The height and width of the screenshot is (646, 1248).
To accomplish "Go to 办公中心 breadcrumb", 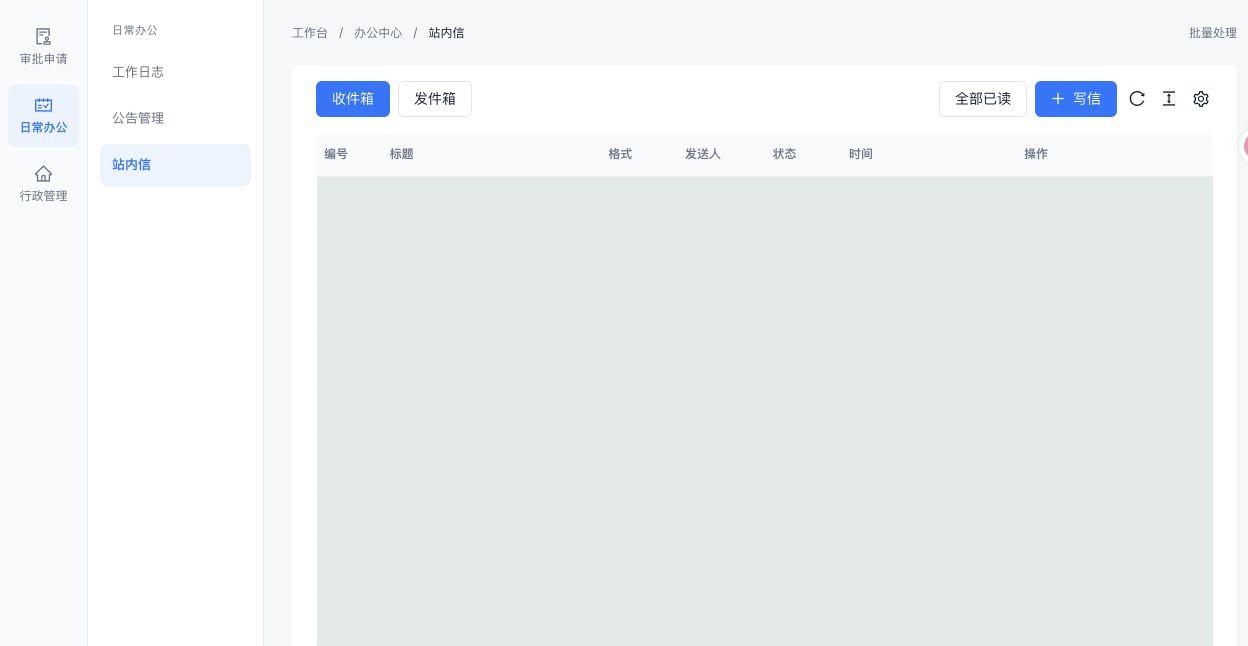I will [378, 33].
